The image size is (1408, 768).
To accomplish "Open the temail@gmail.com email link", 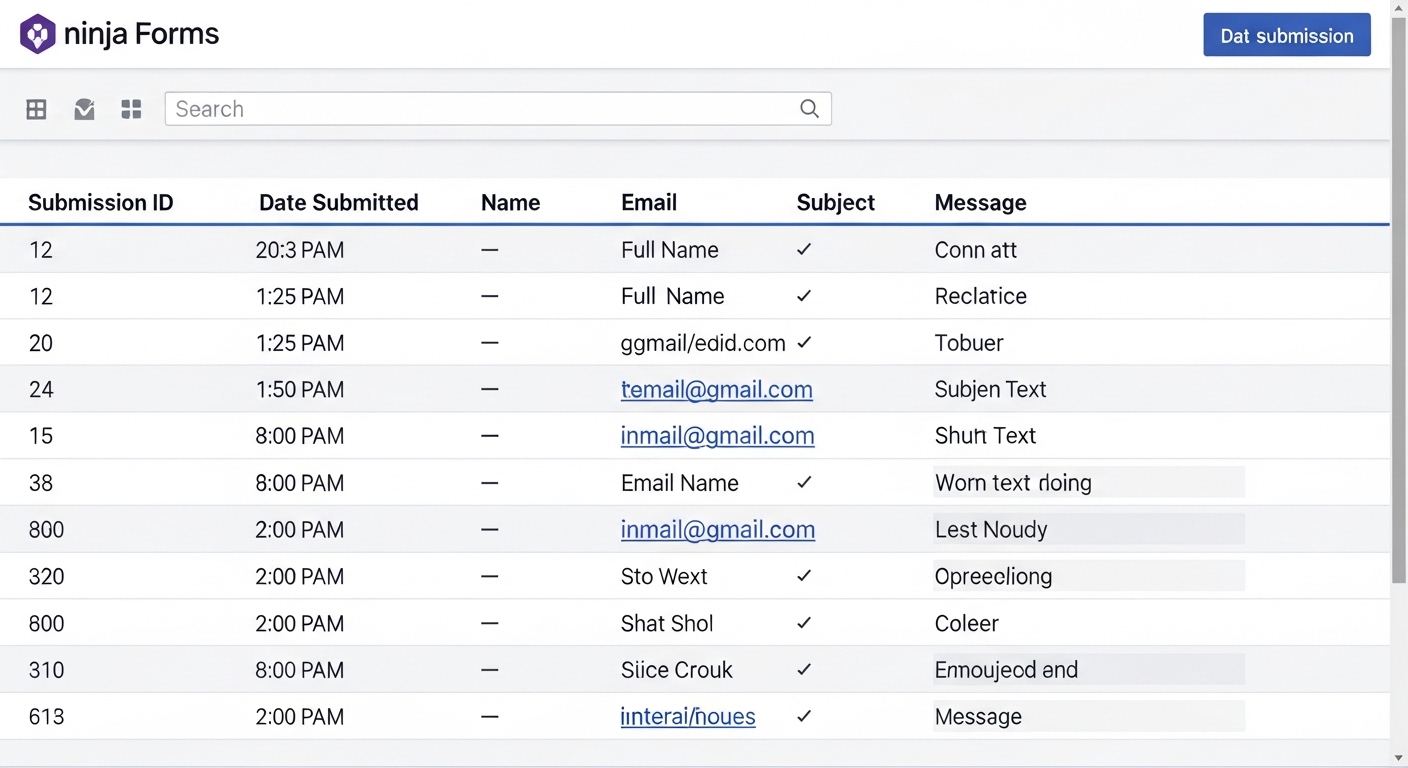I will [716, 389].
